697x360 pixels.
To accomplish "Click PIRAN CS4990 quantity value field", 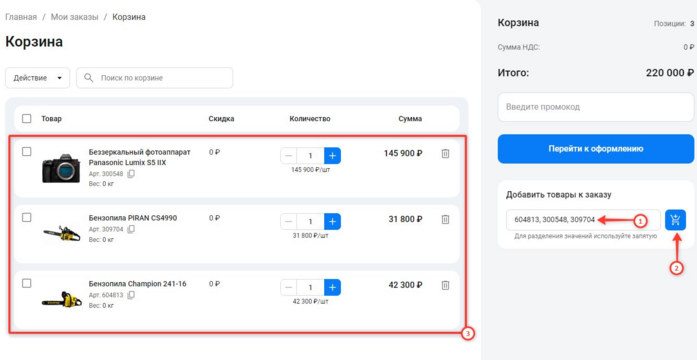I will (x=310, y=221).
